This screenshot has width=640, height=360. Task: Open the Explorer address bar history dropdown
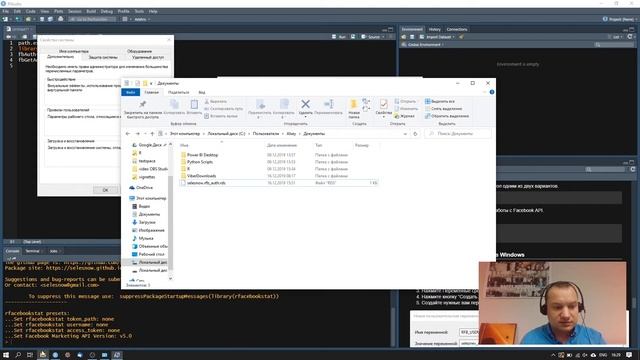(405, 134)
